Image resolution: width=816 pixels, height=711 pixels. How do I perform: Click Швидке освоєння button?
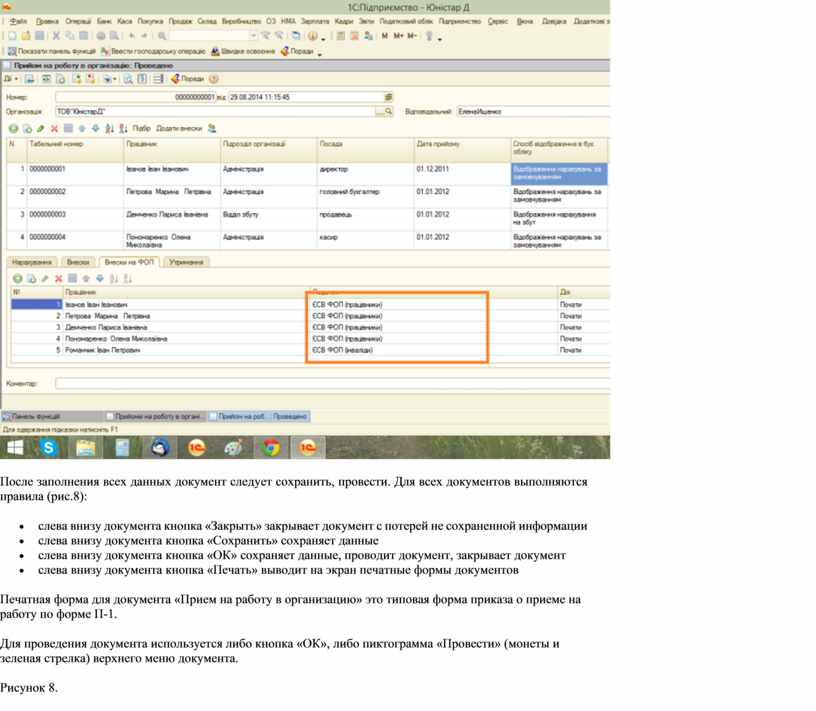(243, 52)
